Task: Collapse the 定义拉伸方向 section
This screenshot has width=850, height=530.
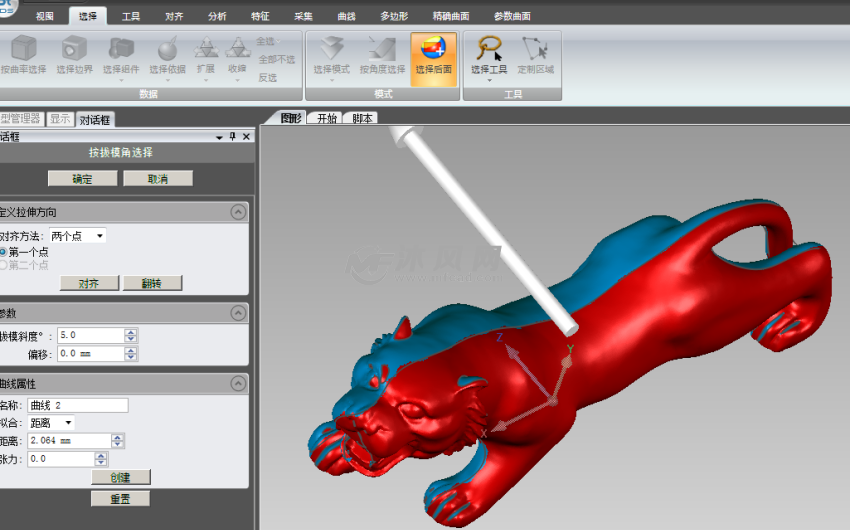Action: coord(238,212)
